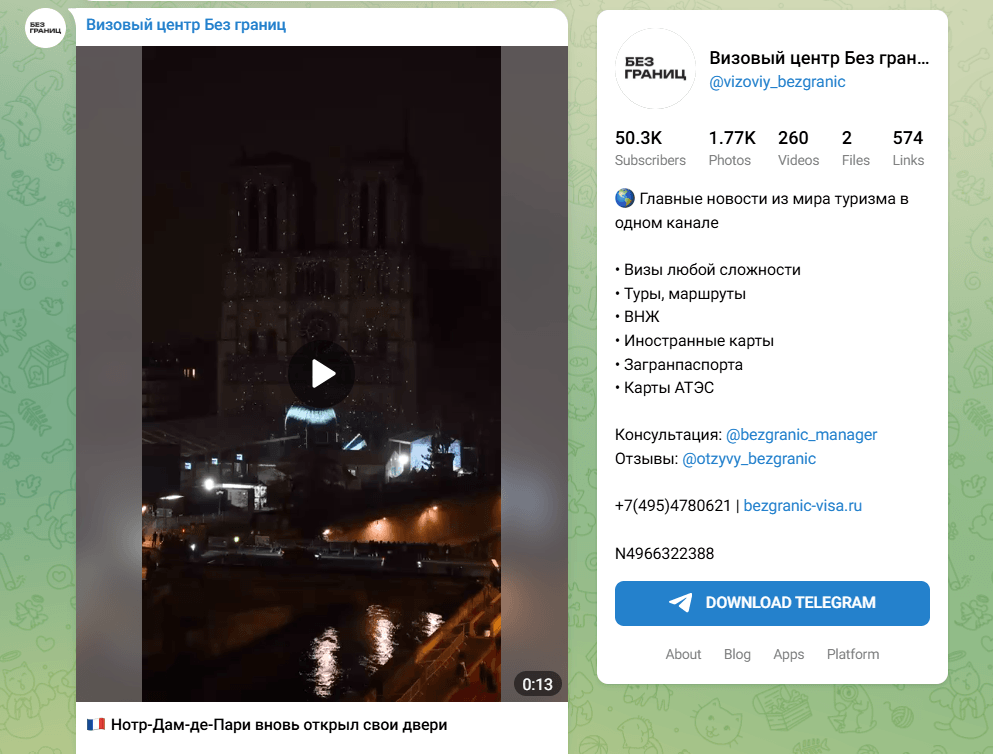Screen dimensions: 993x754
Task: Open post author Визовый центр Без границ
Action: point(186,25)
